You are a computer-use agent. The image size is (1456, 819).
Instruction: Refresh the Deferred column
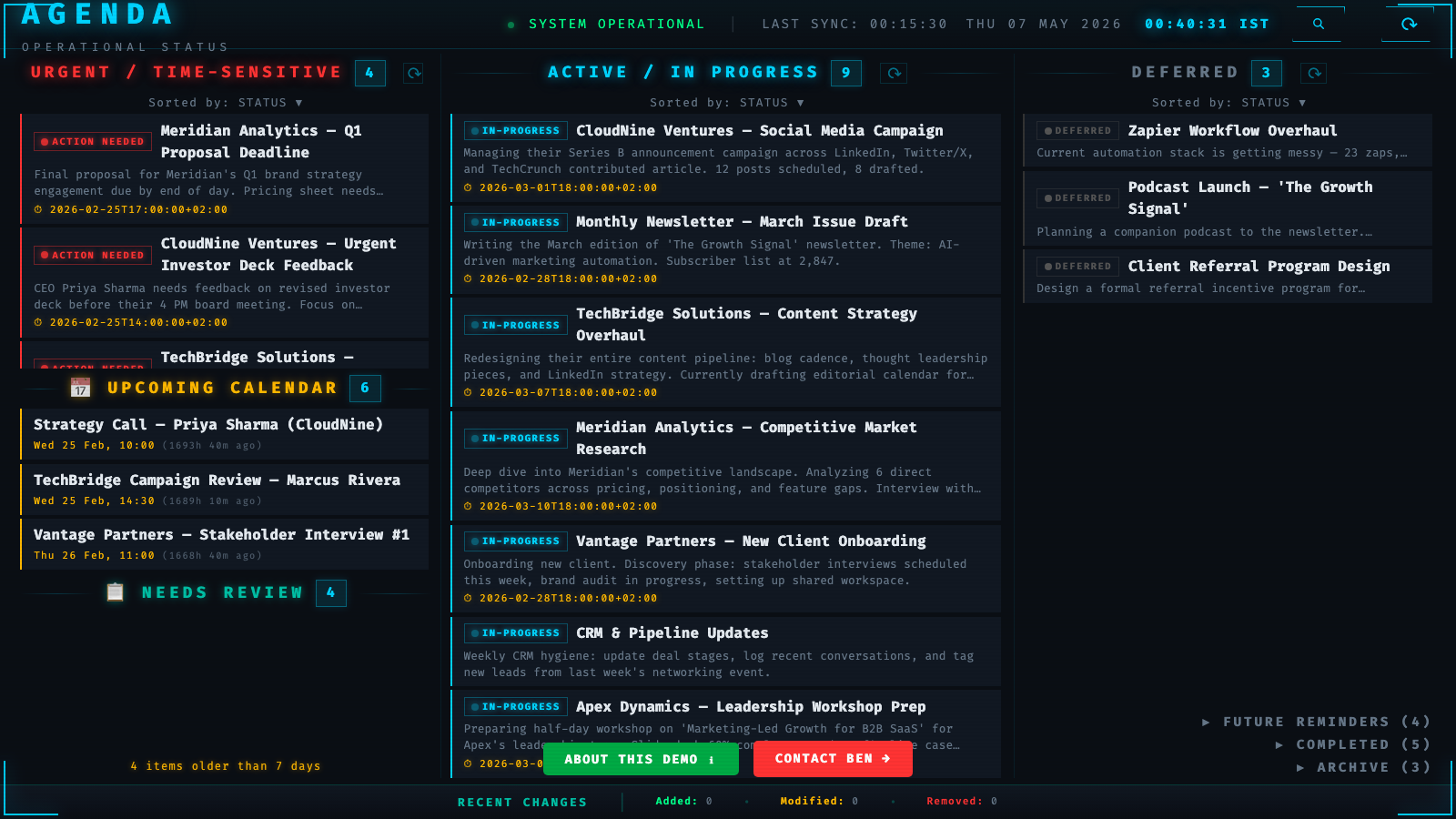tap(1314, 73)
